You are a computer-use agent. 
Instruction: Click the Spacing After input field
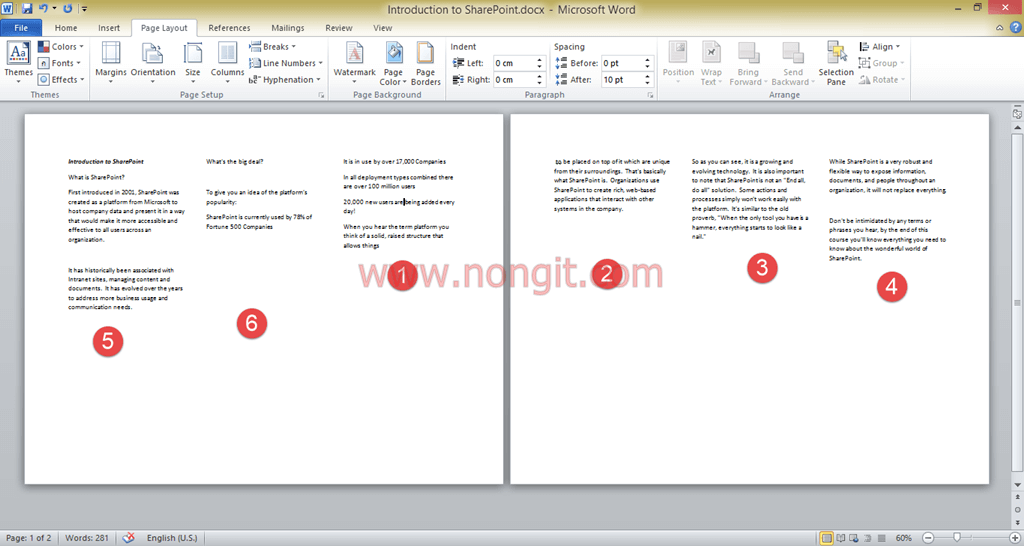(x=622, y=79)
